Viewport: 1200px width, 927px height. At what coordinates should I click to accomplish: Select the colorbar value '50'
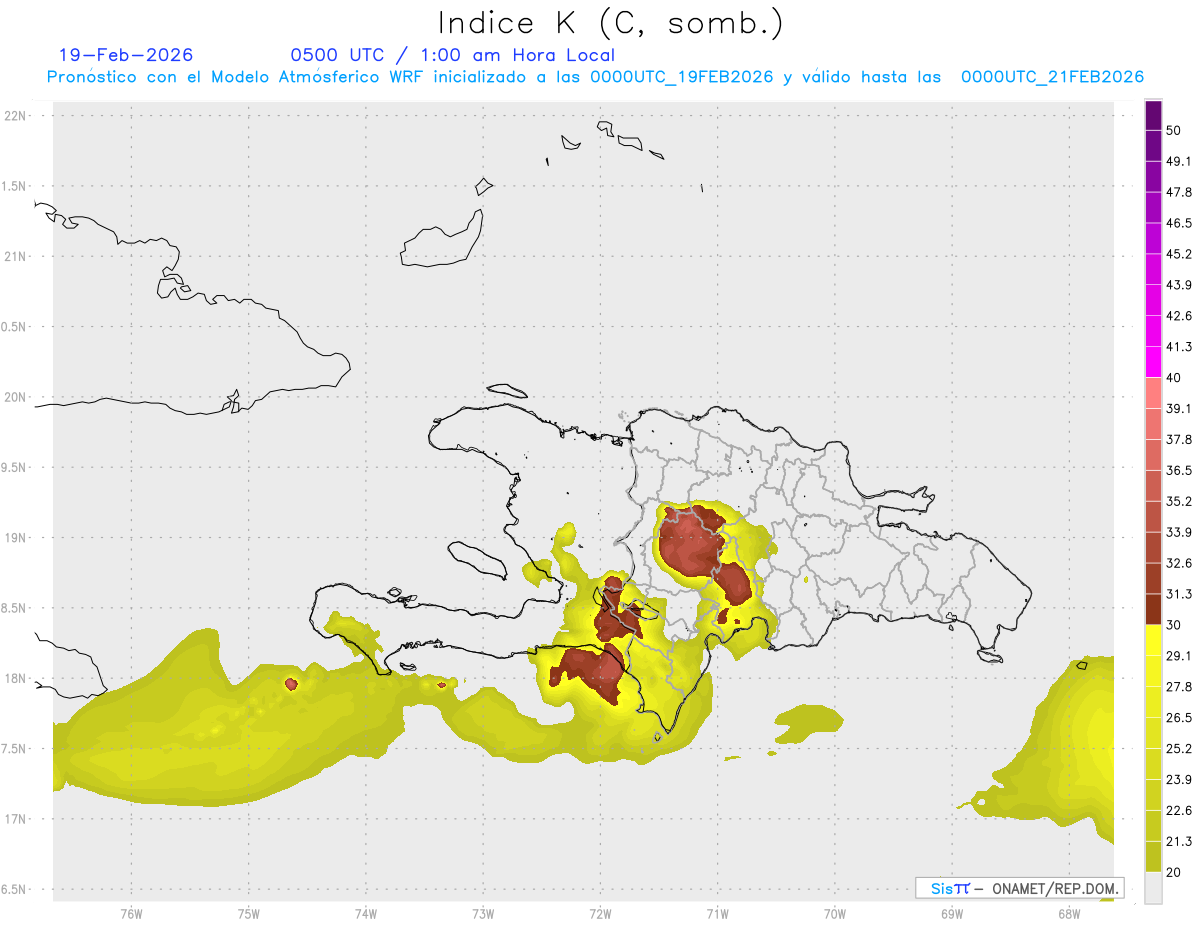pos(1174,130)
